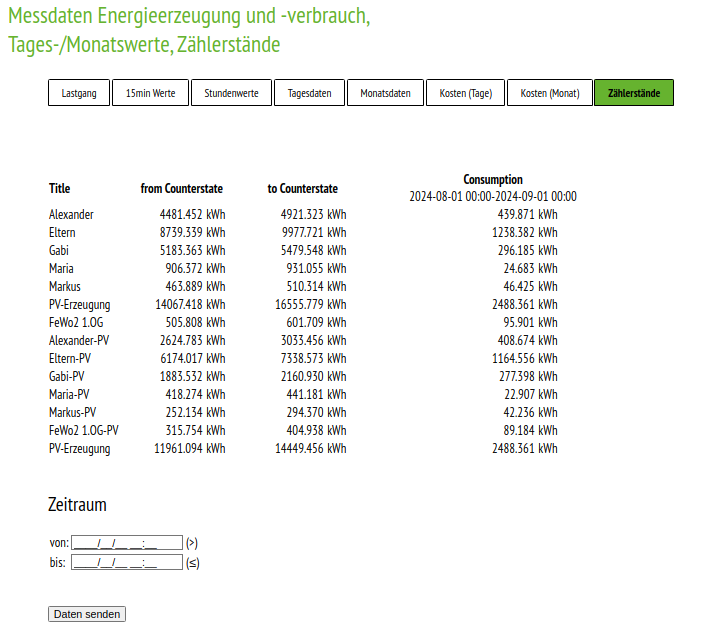Click the Title column header
Viewport: 704px width, 635px height.
tap(60, 189)
